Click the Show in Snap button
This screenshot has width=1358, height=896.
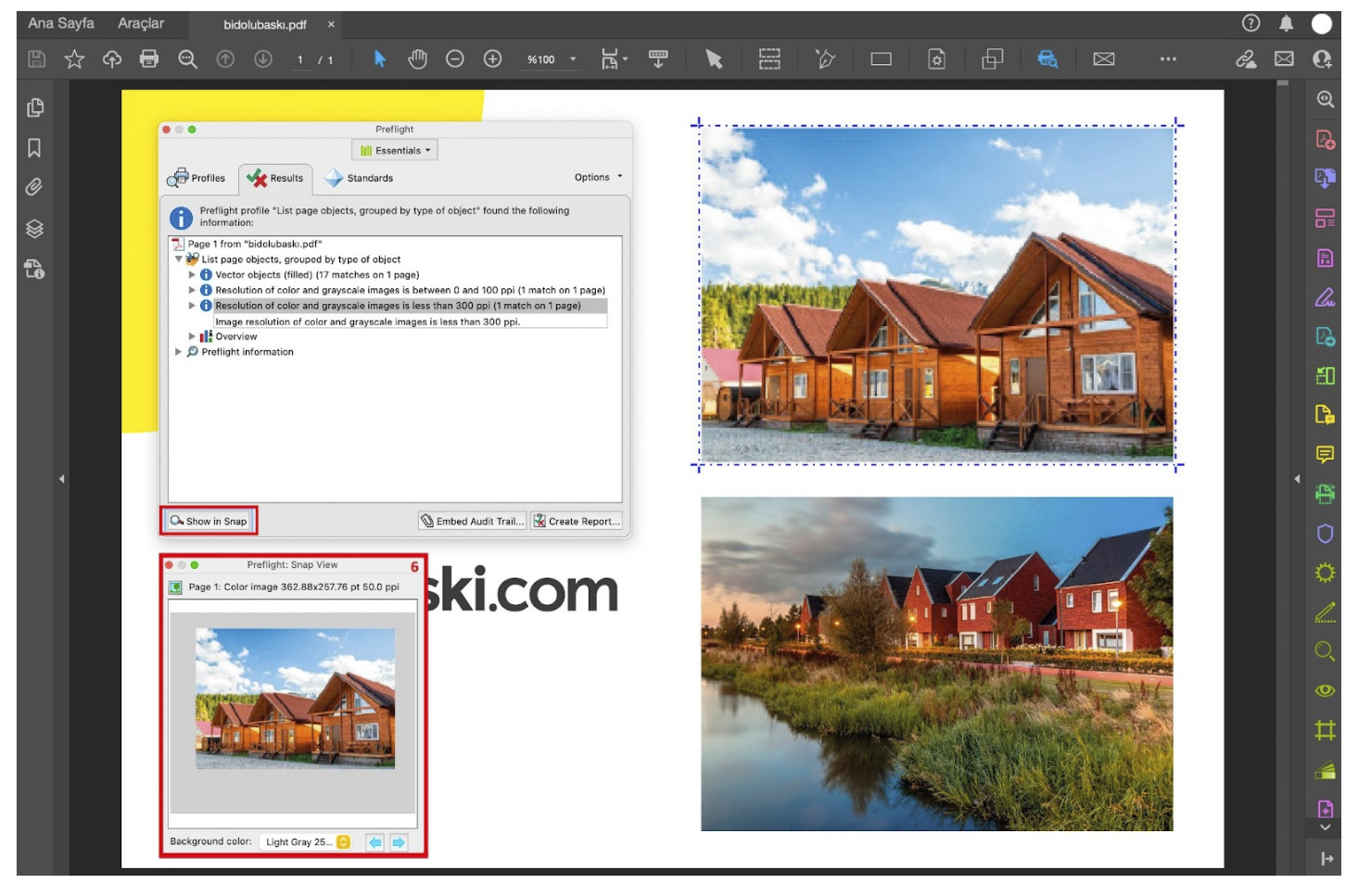pyautogui.click(x=209, y=521)
